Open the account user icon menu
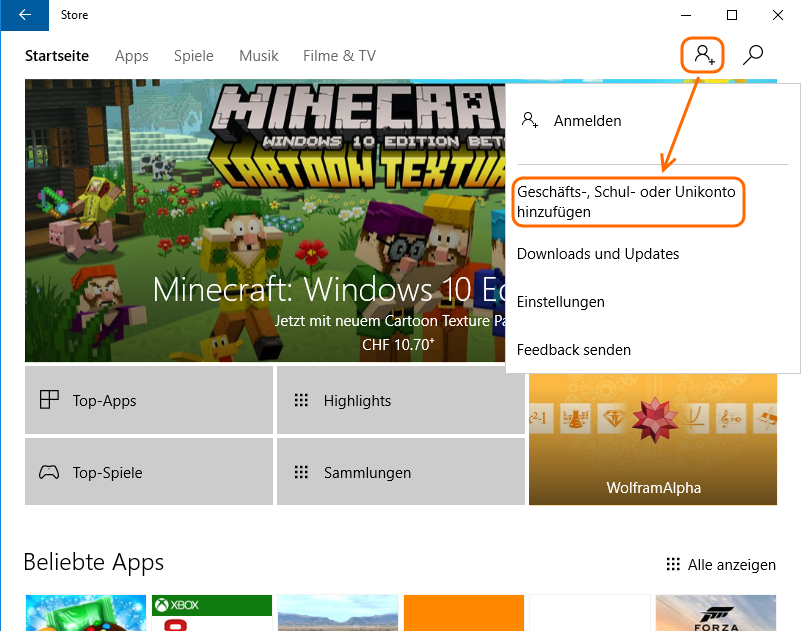Image resolution: width=801 pixels, height=631 pixels. tap(704, 55)
